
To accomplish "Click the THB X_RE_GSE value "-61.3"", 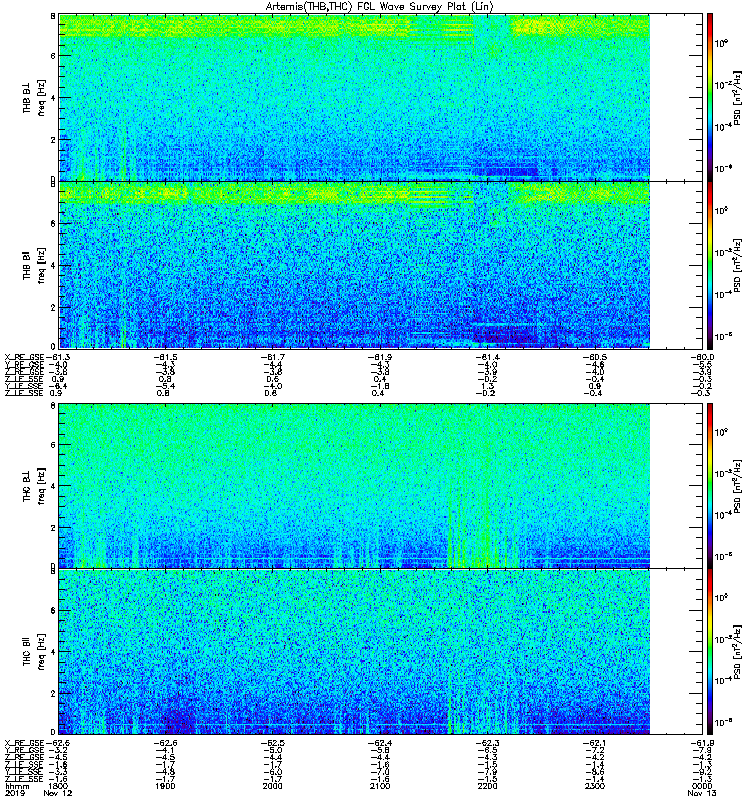I will pyautogui.click(x=57, y=357).
